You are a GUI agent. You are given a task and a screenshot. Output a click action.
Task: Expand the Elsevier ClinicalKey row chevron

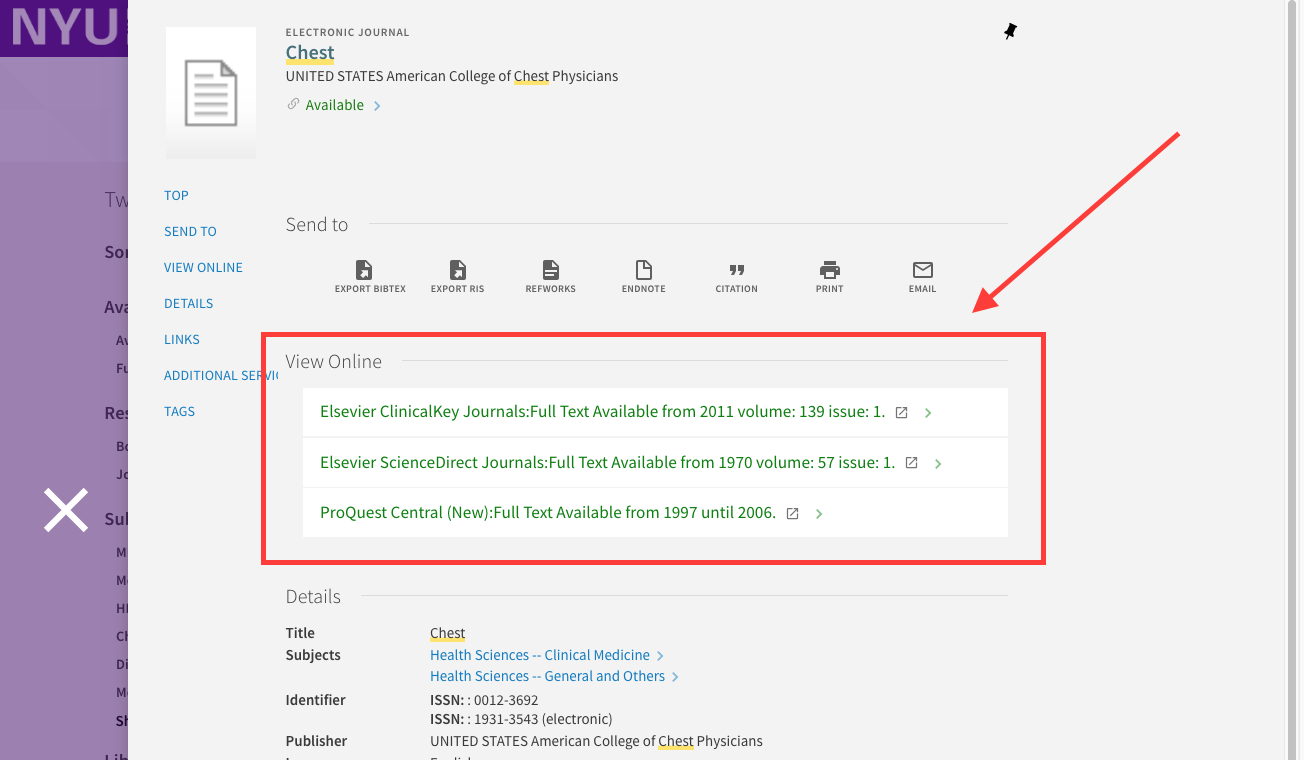[928, 413]
